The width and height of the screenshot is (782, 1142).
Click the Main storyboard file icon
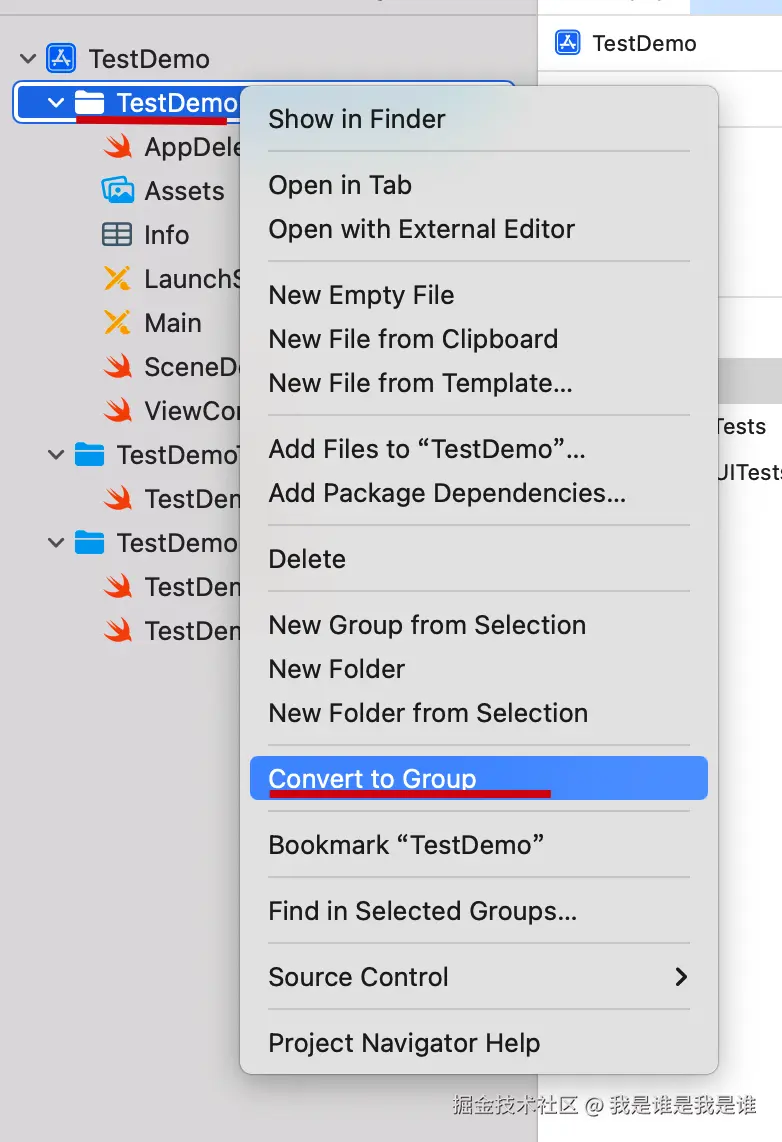tap(117, 322)
